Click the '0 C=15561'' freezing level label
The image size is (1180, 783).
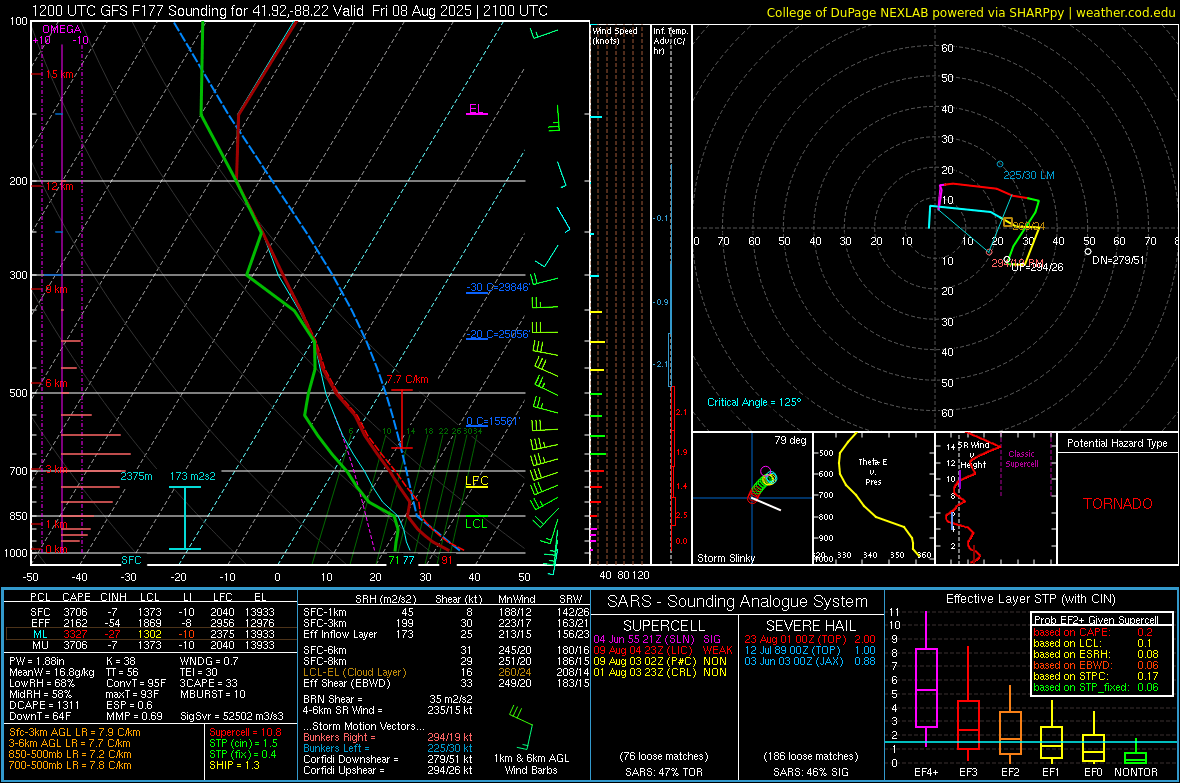click(493, 421)
